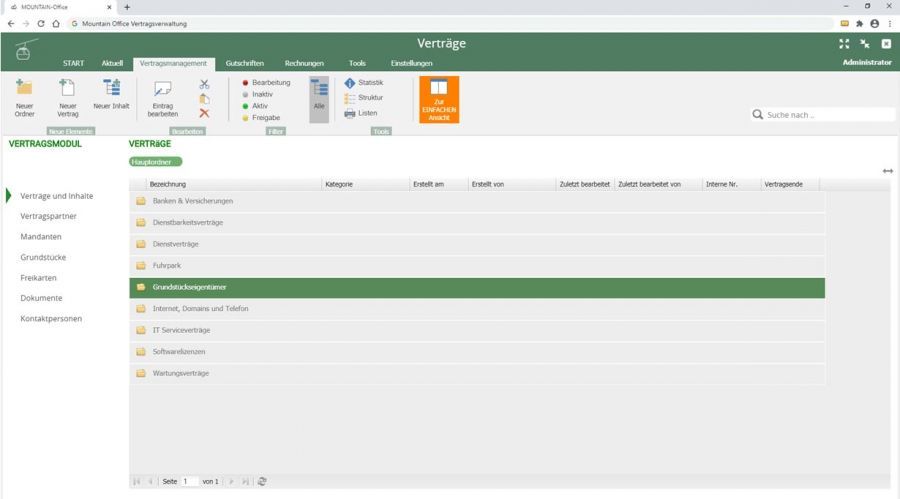Click the Neuer Ordner icon
Screen dimensions: 900x499
point(25,89)
